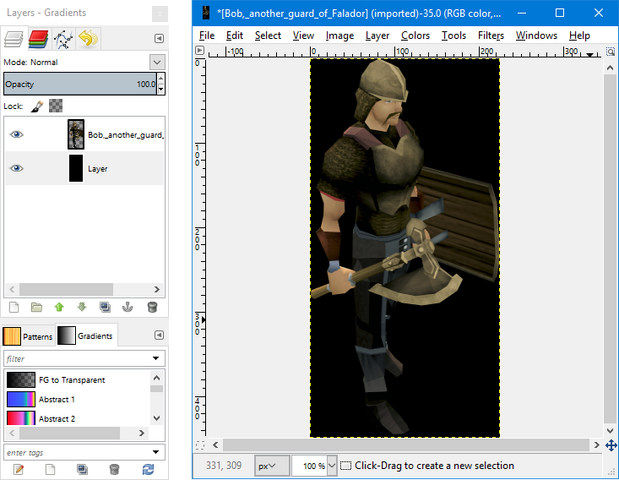The height and width of the screenshot is (480, 619).
Task: Refresh the gradients list
Action: pyautogui.click(x=148, y=469)
